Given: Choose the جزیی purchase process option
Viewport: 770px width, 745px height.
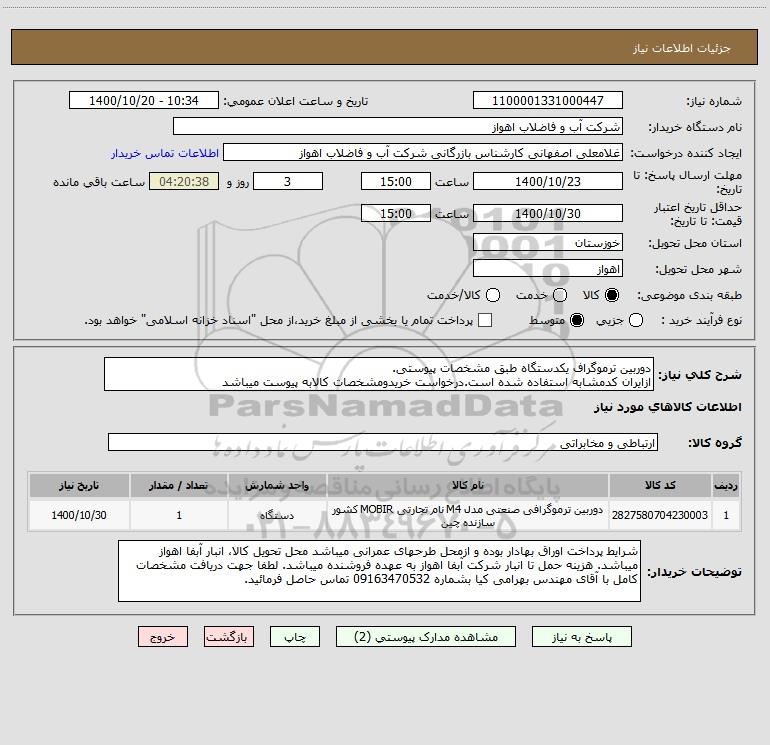Looking at the screenshot, I should [x=636, y=320].
